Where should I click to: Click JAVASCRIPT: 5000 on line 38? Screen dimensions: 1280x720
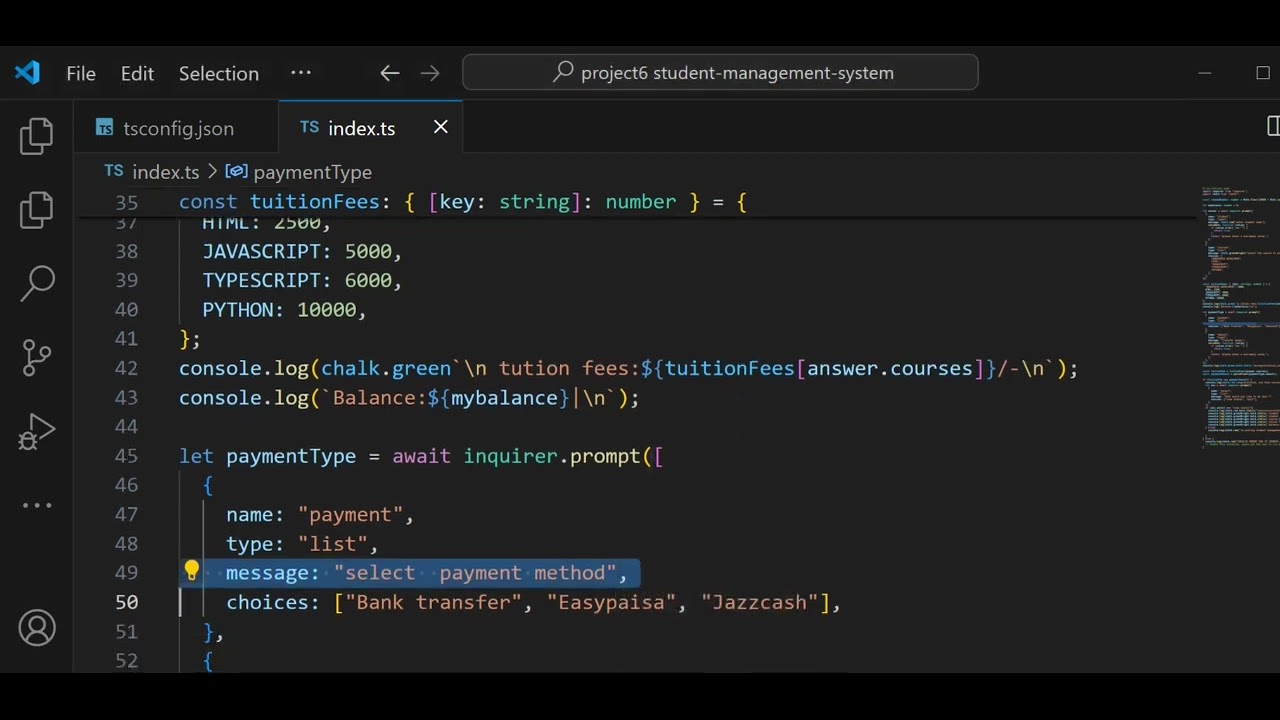coord(301,251)
